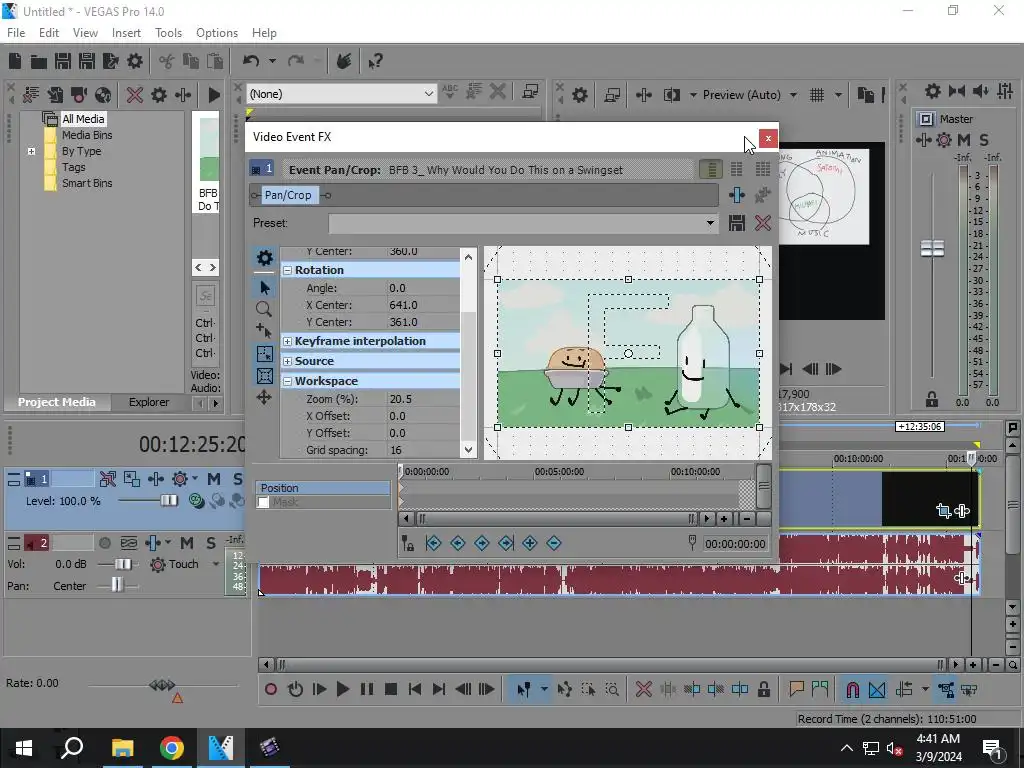This screenshot has width=1024, height=768.
Task: Open the Preview (Auto) quality dropdown
Action: 793,95
